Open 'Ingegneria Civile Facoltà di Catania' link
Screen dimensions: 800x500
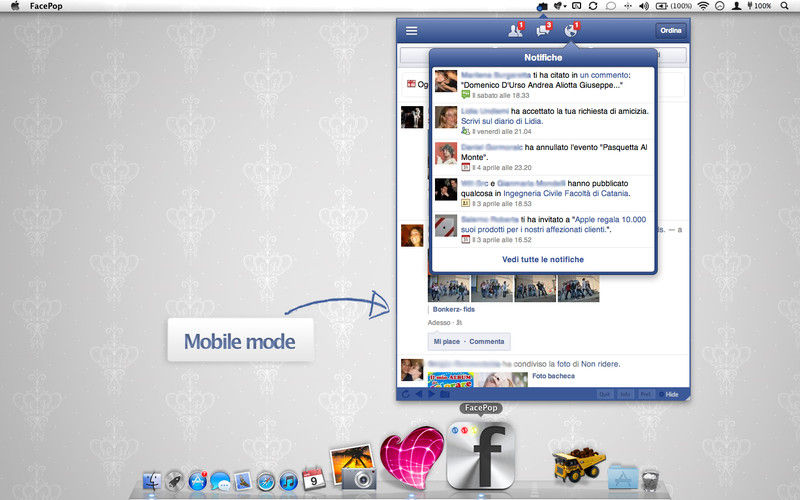[x=566, y=194]
